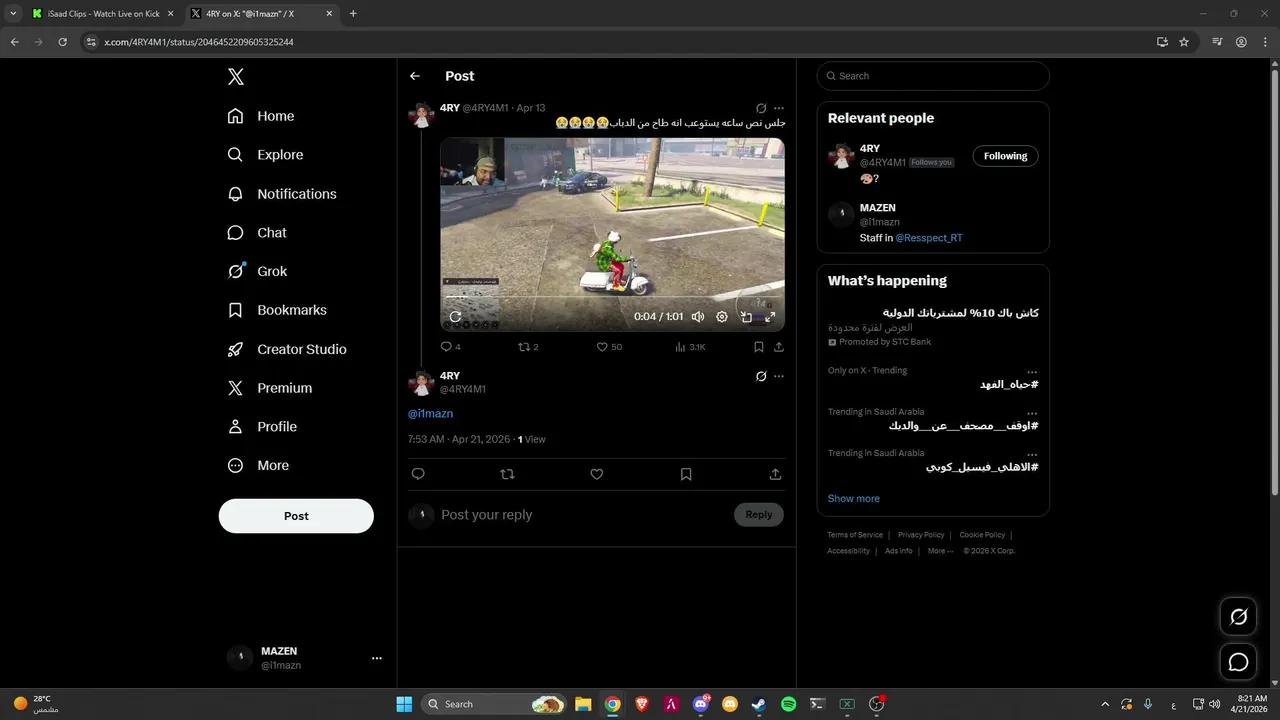Open options for the اوقف__مصحف__عن__والديك# trend
This screenshot has height=720, width=1280.
click(1032, 413)
